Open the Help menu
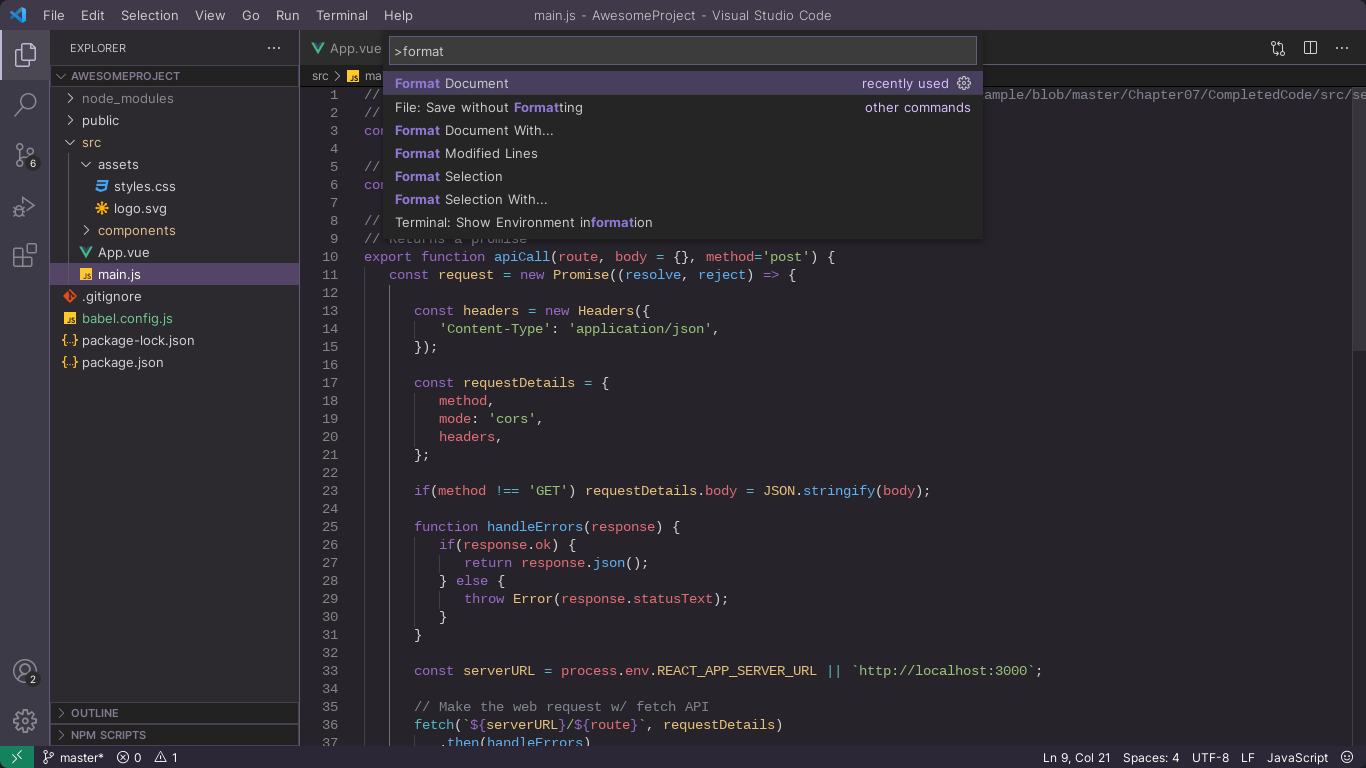Viewport: 1366px width, 768px height. pos(398,15)
